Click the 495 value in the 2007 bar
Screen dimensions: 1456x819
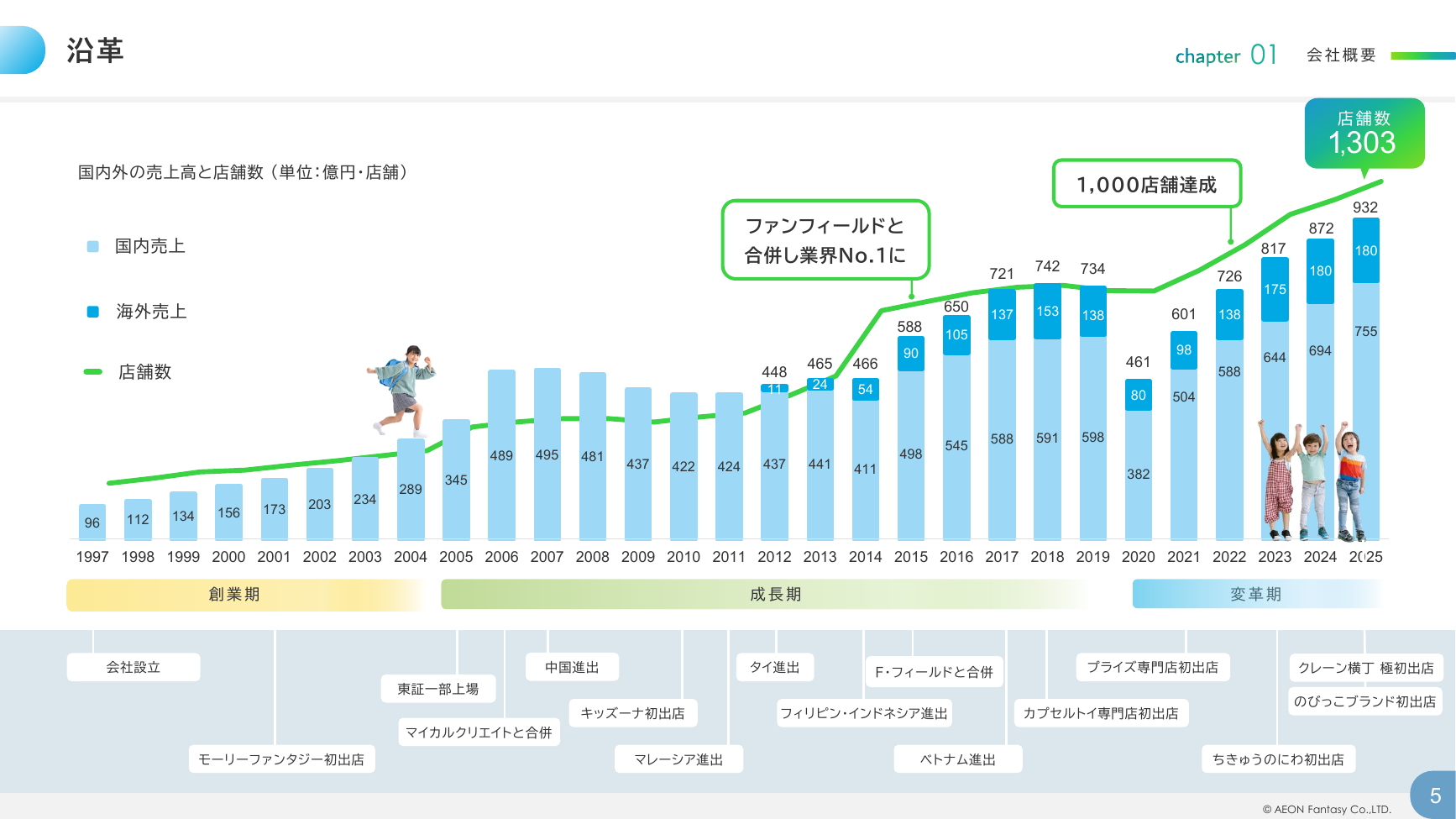pos(547,454)
